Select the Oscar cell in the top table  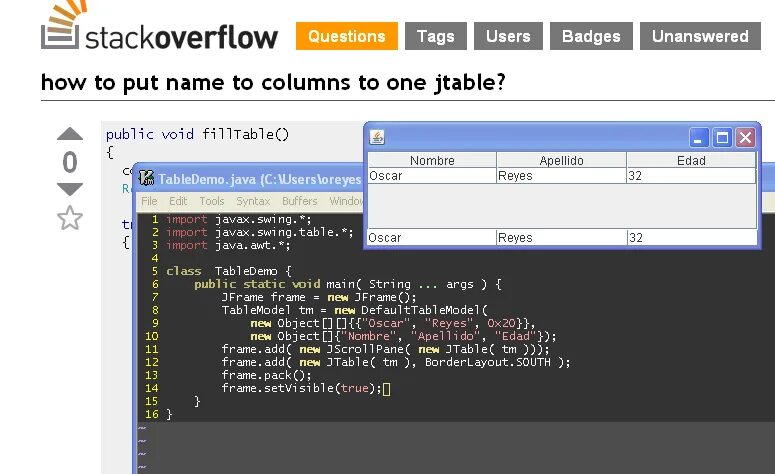point(432,176)
